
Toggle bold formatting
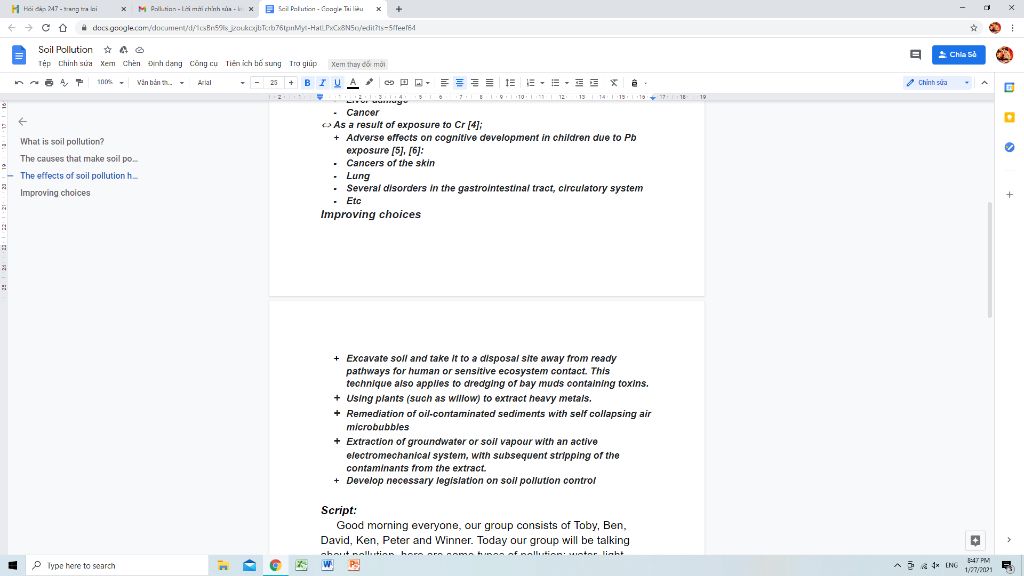pos(308,83)
